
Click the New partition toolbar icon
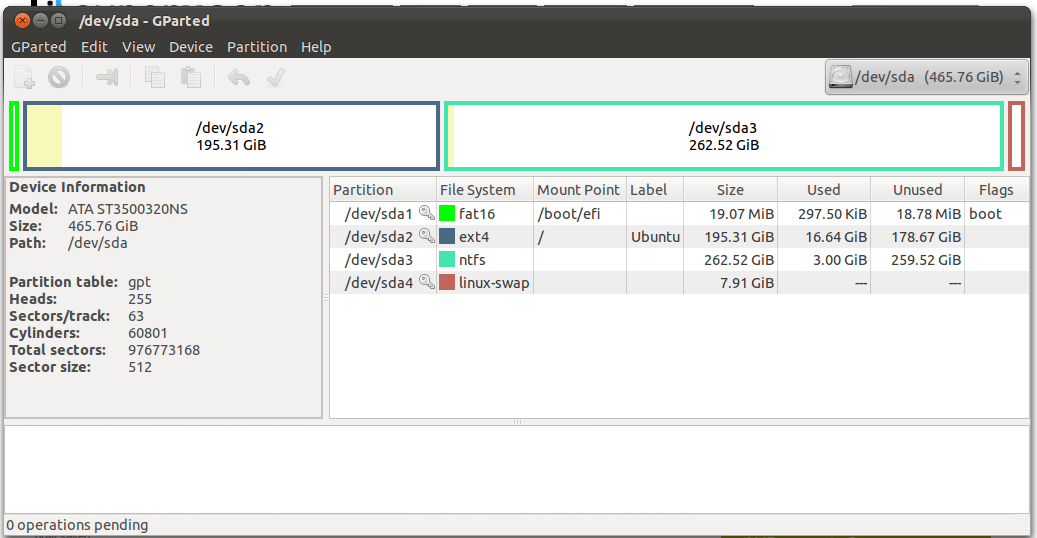[x=24, y=77]
